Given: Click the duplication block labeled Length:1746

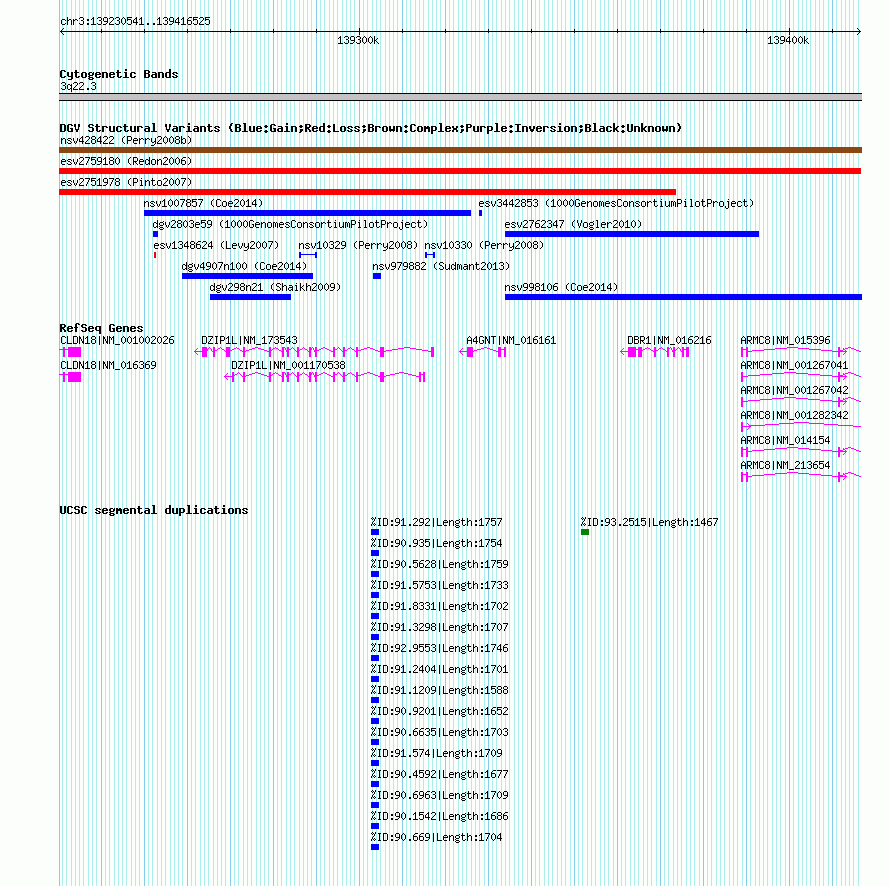Looking at the screenshot, I should tap(375, 658).
